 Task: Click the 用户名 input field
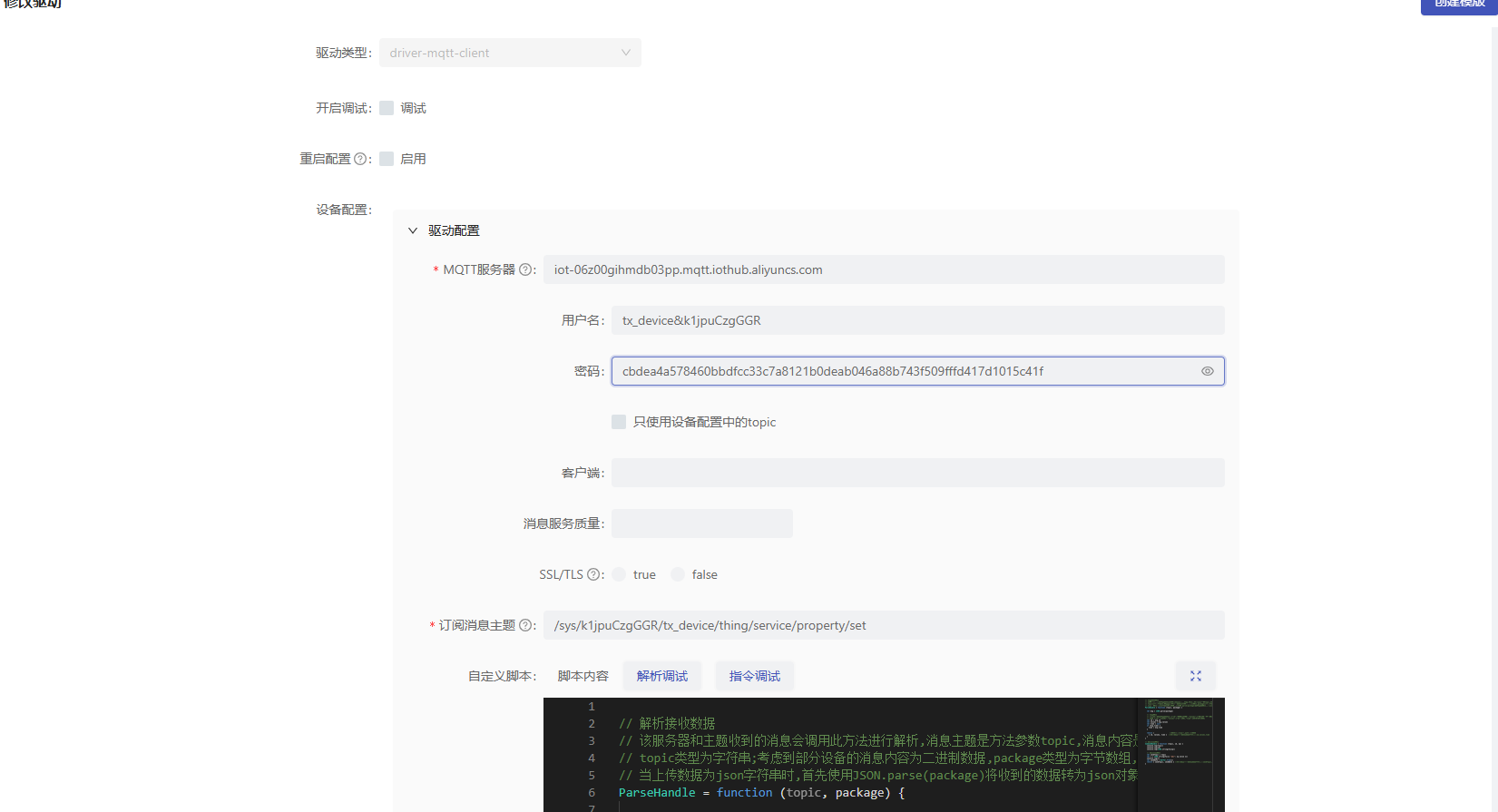click(917, 320)
